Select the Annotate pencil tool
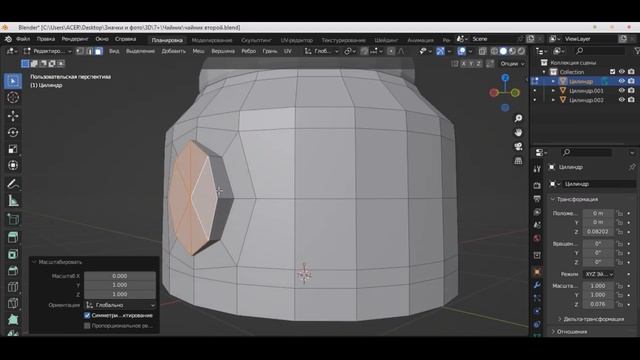The image size is (640, 360). pyautogui.click(x=13, y=184)
